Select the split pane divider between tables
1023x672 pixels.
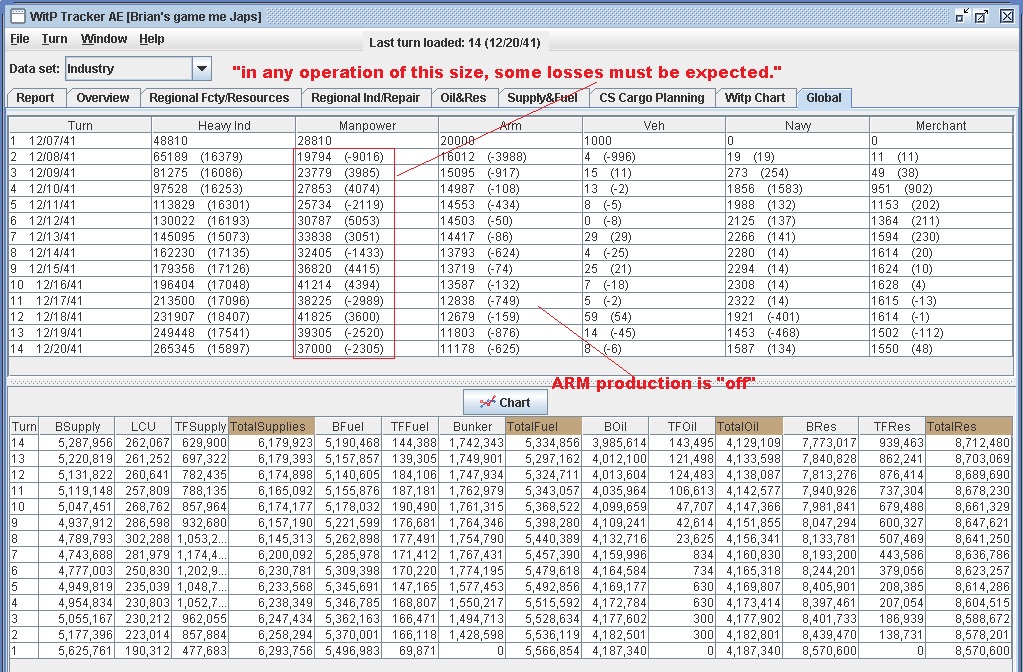click(511, 382)
